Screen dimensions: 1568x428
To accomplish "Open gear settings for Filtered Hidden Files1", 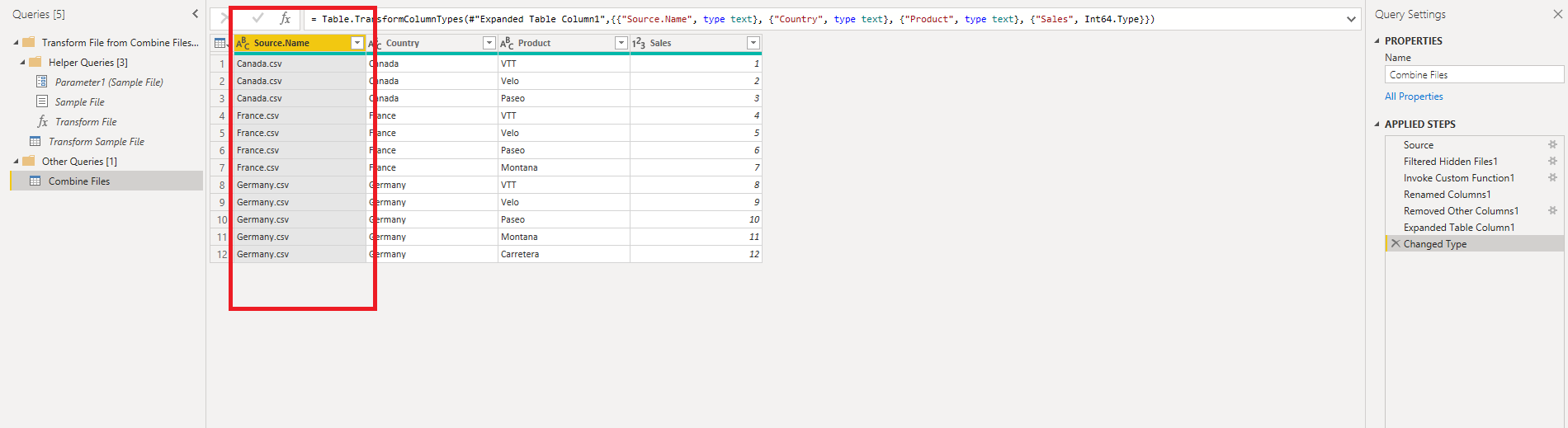I will pyautogui.click(x=1552, y=161).
